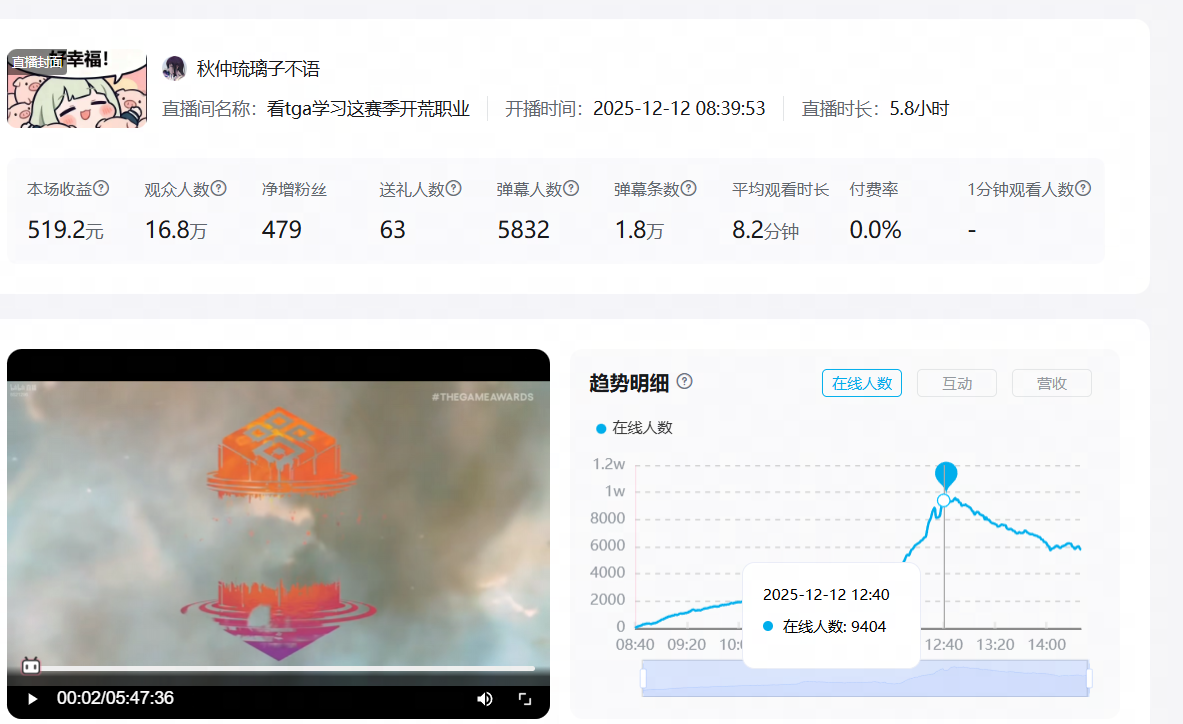
Task: Click question icon next to 弹幕人数
Action: [571, 188]
